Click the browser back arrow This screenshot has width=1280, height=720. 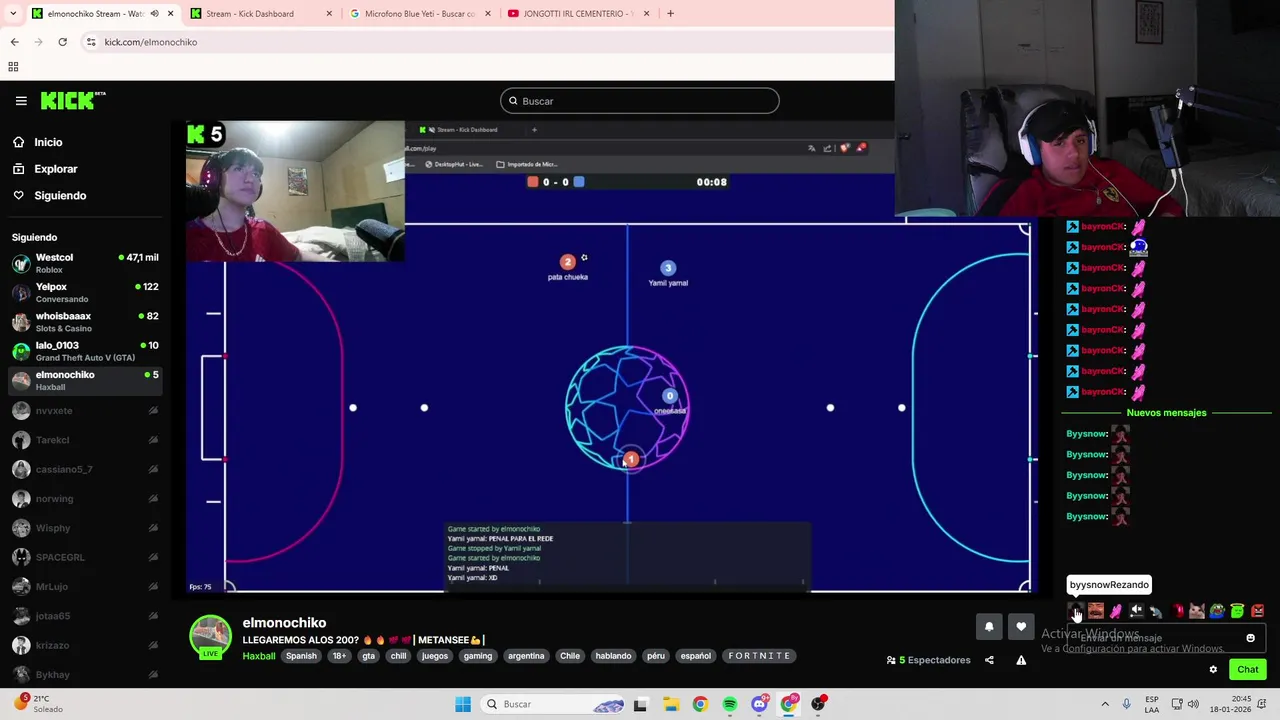pos(14,42)
